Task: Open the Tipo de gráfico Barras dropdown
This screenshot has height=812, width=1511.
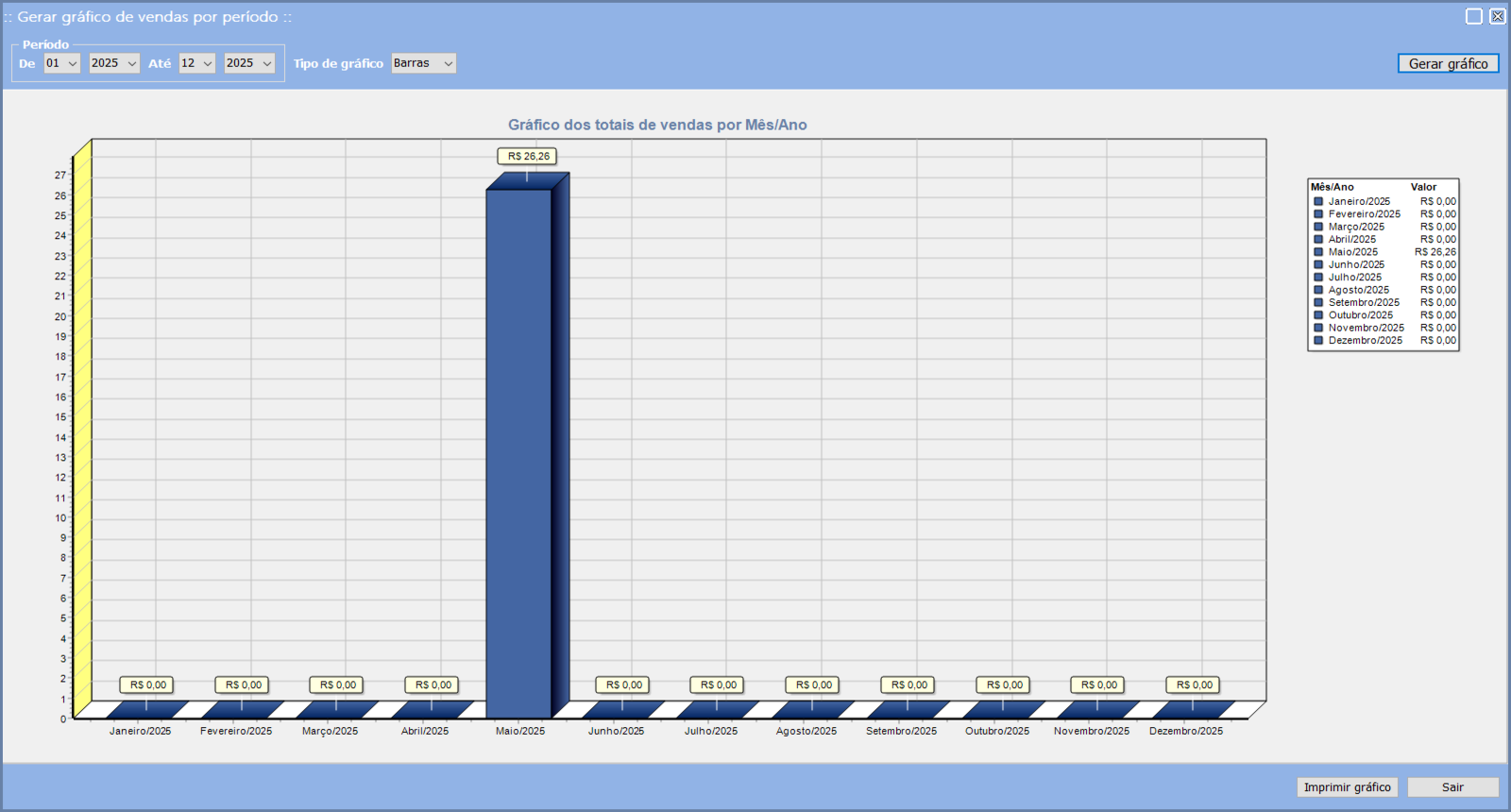Action: (x=423, y=63)
